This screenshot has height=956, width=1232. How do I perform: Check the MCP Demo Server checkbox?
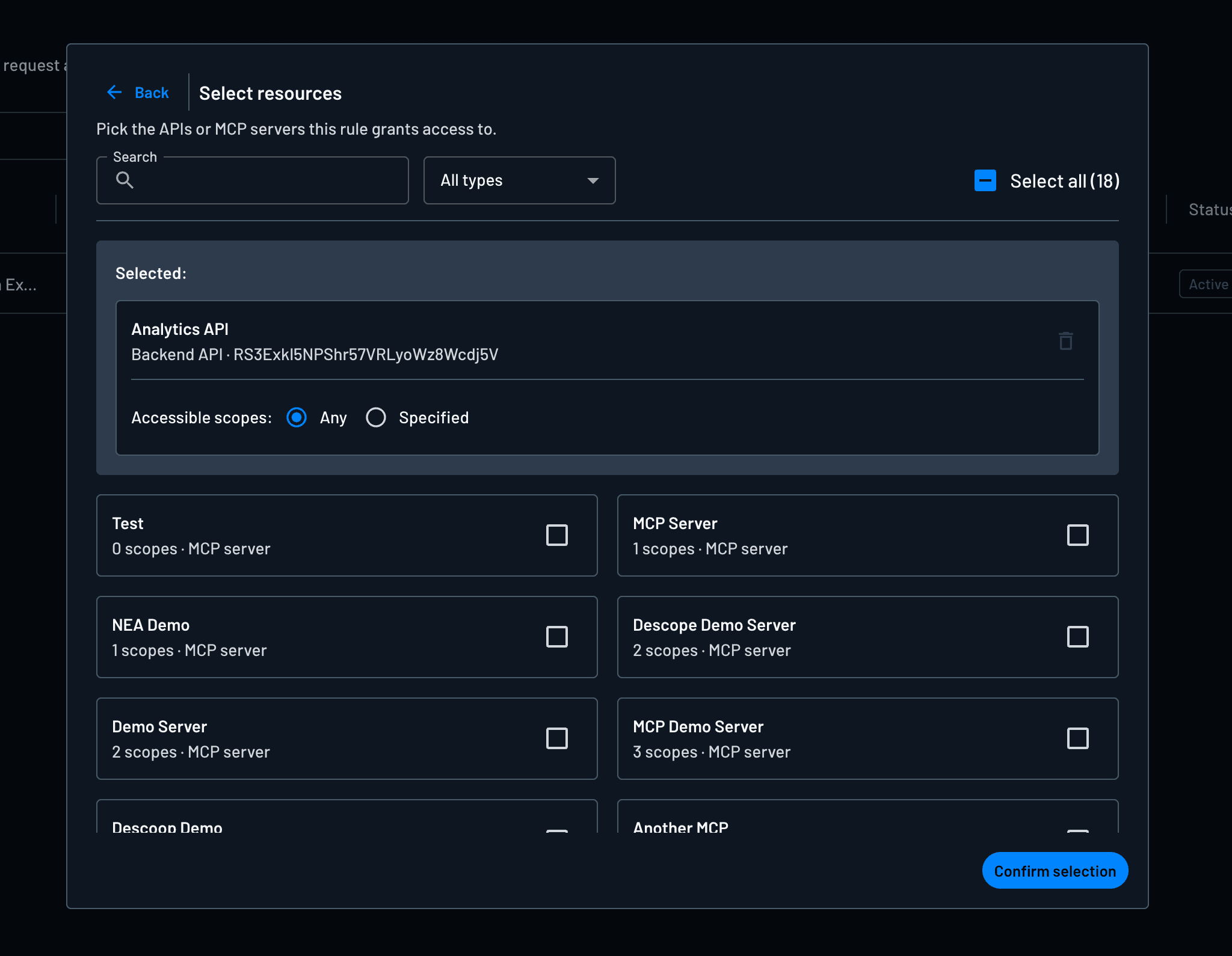click(1078, 738)
